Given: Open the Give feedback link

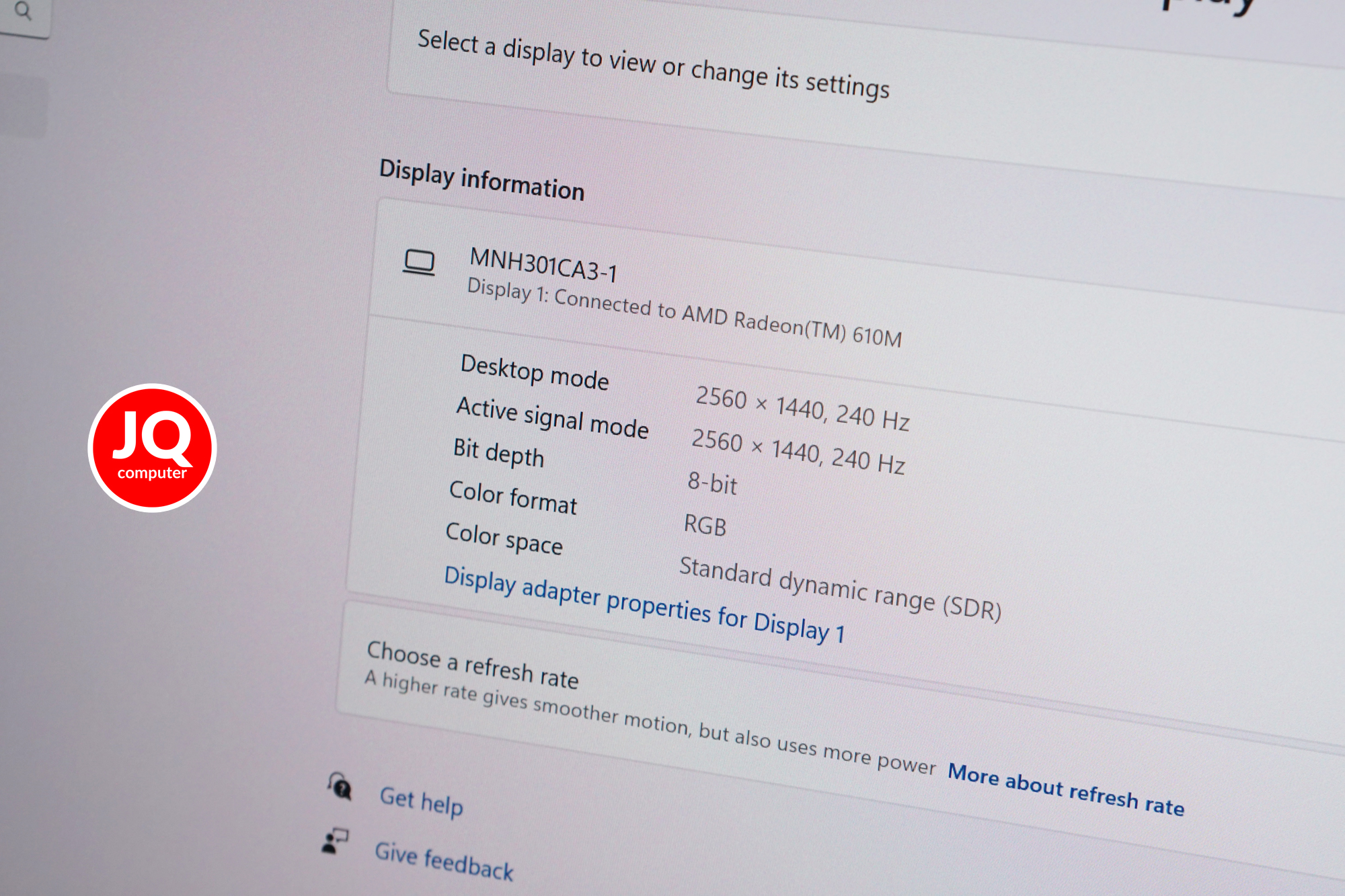Looking at the screenshot, I should click(x=444, y=861).
